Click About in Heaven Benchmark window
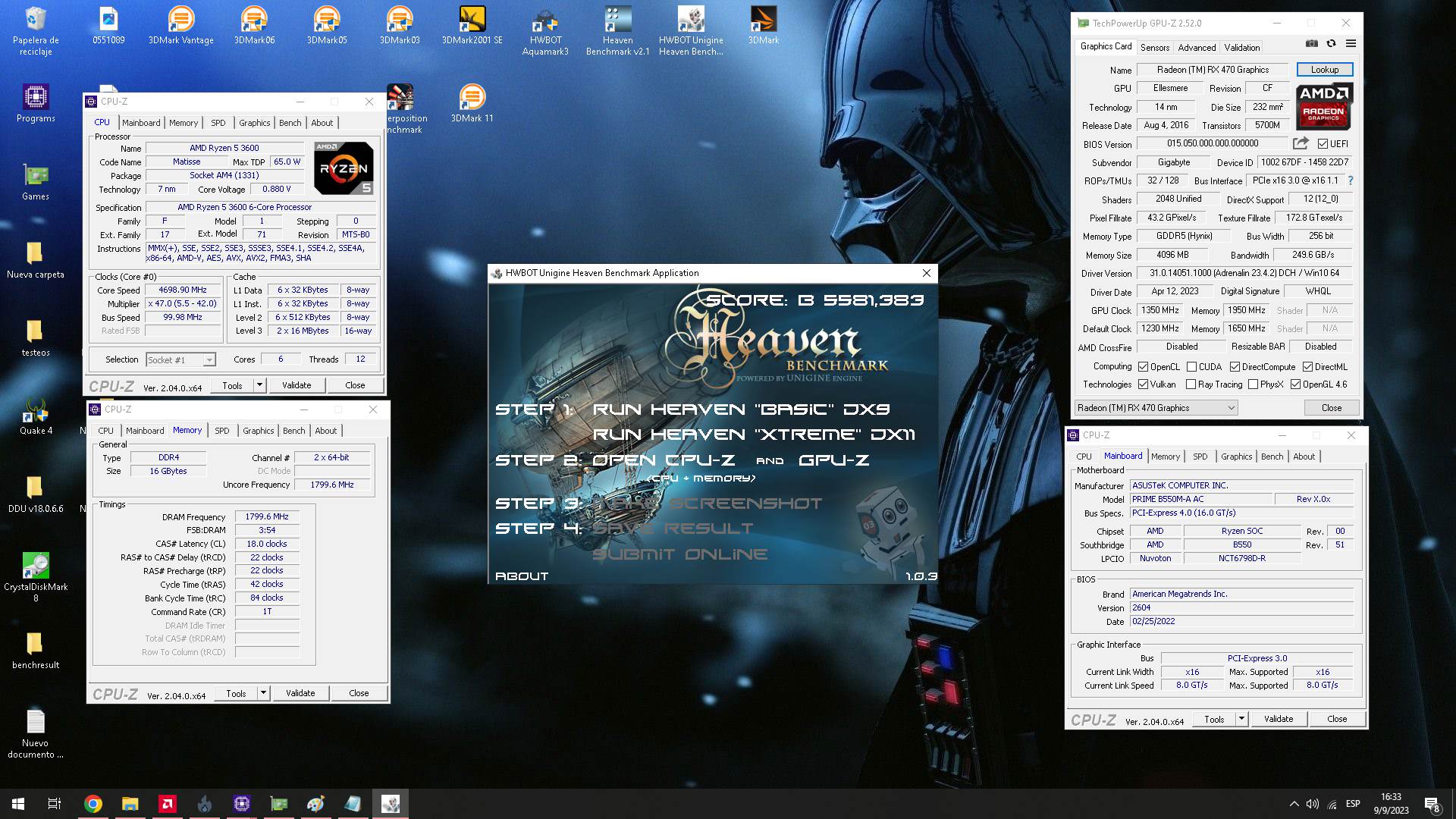Viewport: 1456px width, 819px height. click(x=522, y=576)
